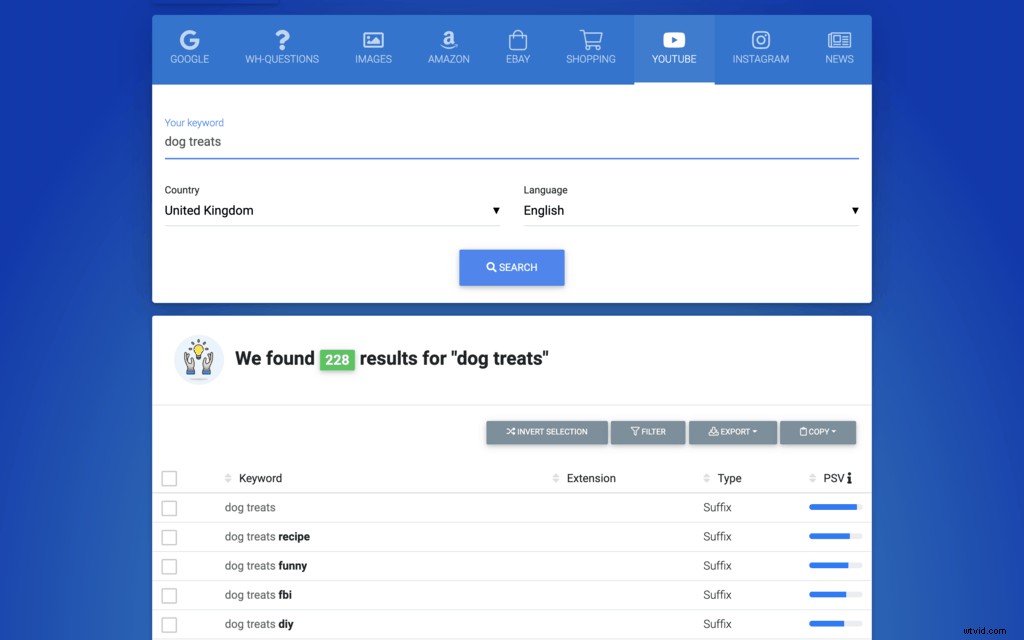Screen dimensions: 1024x640
Task: Check the checkbox for 'dog treats recipe'
Action: pos(169,536)
